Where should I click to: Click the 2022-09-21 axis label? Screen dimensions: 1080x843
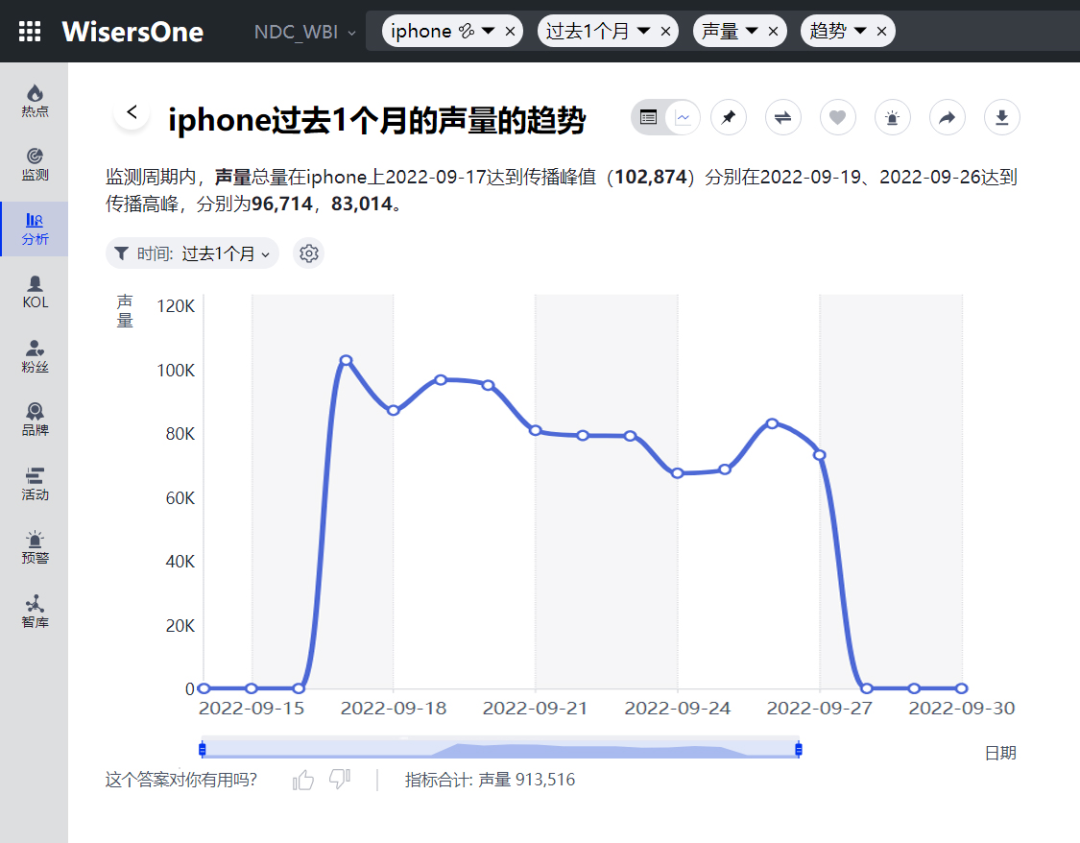[535, 708]
